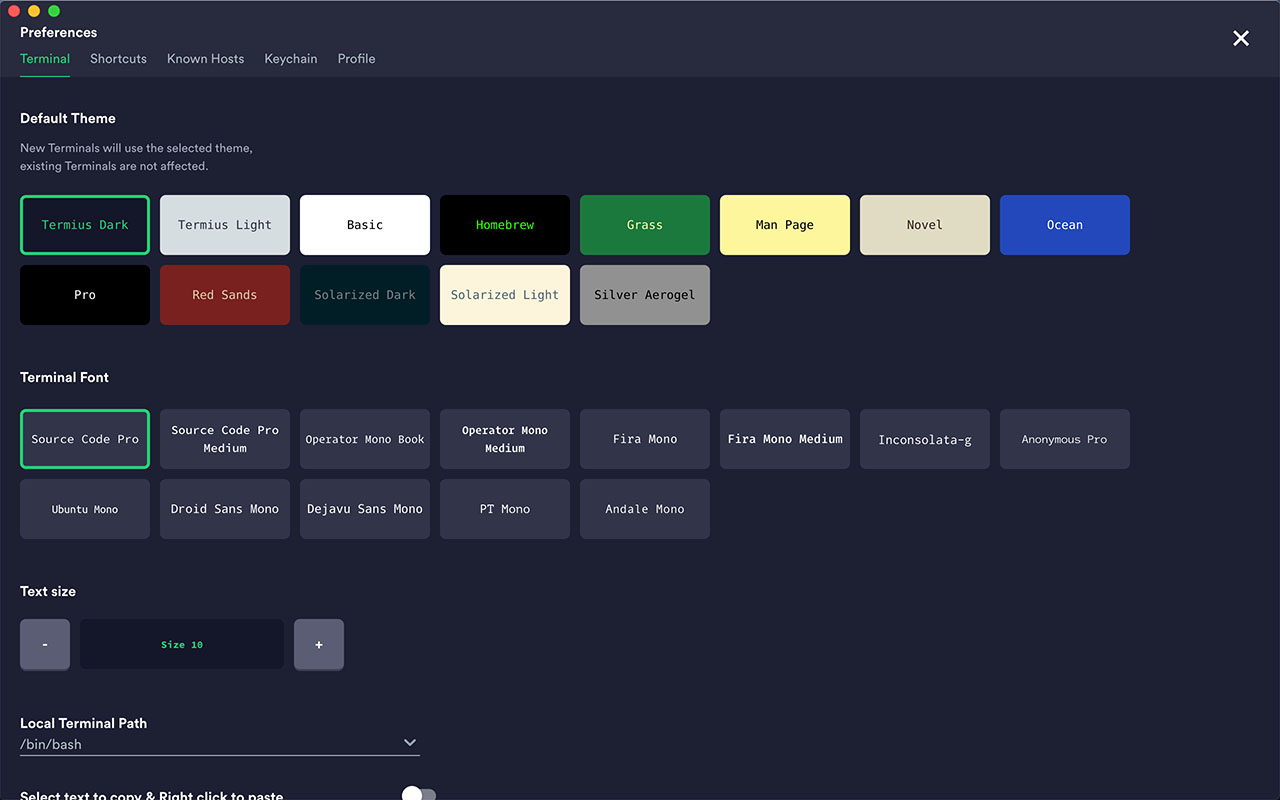
Task: Click the Size 10 text size field
Action: pyautogui.click(x=182, y=645)
